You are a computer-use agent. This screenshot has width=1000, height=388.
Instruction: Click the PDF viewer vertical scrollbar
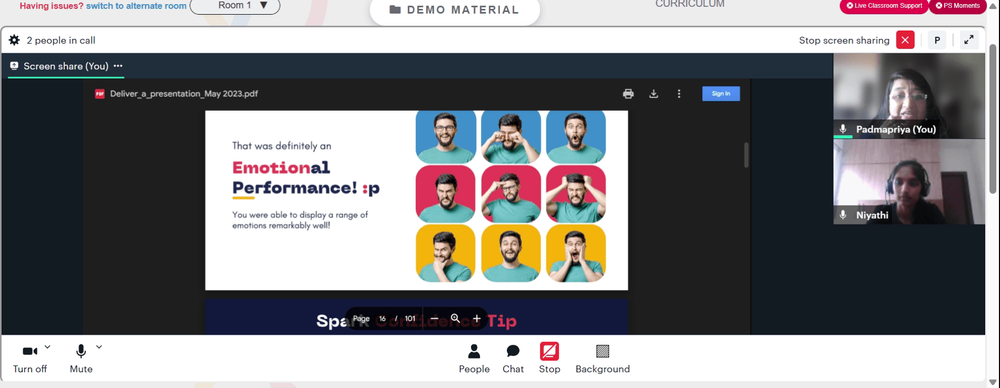point(746,155)
